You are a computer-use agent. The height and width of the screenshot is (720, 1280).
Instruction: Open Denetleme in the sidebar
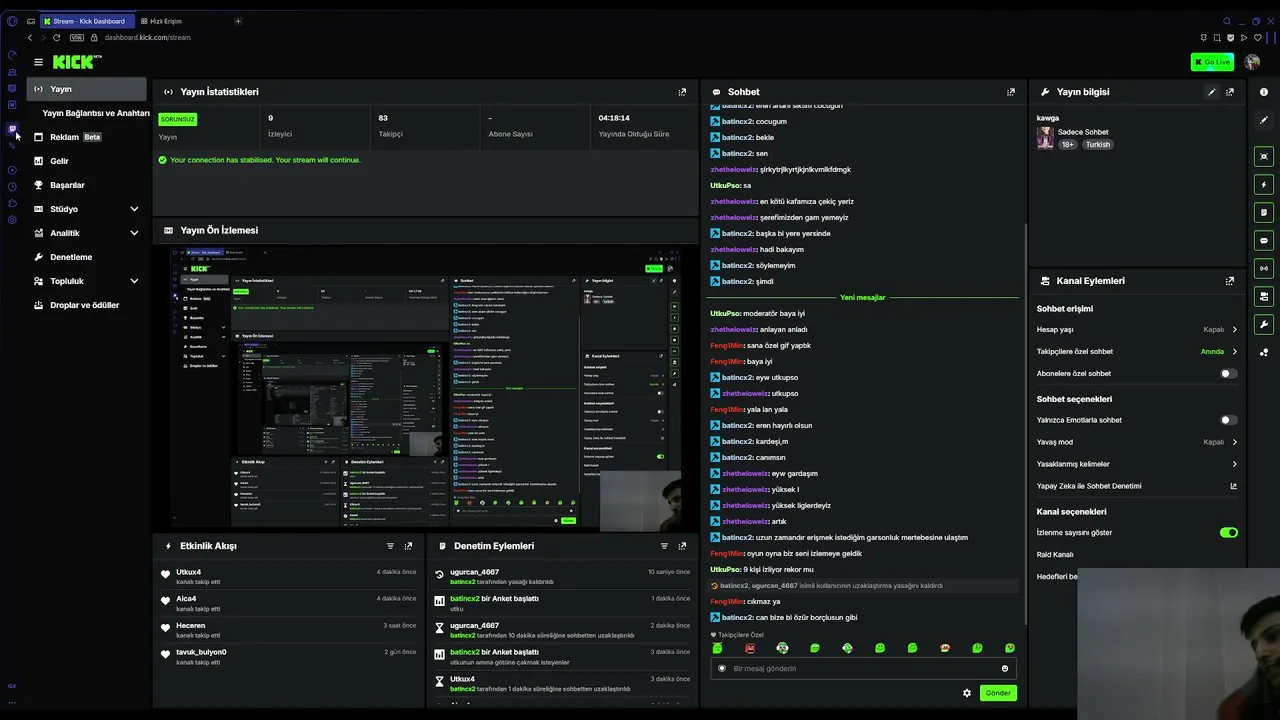tap(87, 257)
